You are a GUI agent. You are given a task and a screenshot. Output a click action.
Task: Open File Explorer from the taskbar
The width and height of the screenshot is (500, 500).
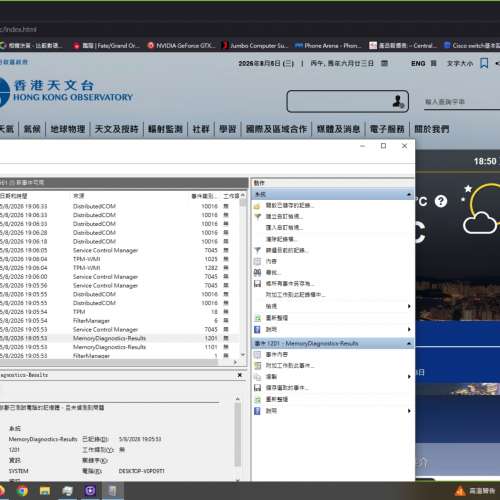point(45,491)
